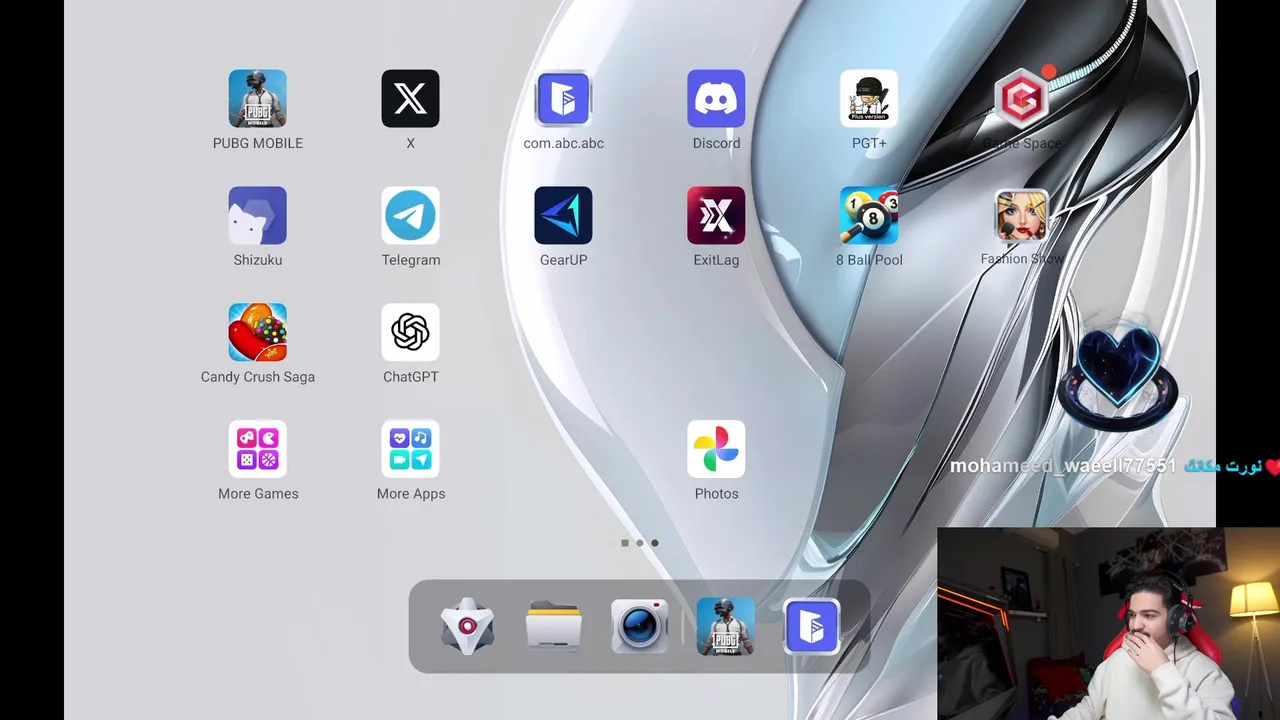Launch the Fashion Show game
The height and width of the screenshot is (720, 1280).
coord(1022,215)
